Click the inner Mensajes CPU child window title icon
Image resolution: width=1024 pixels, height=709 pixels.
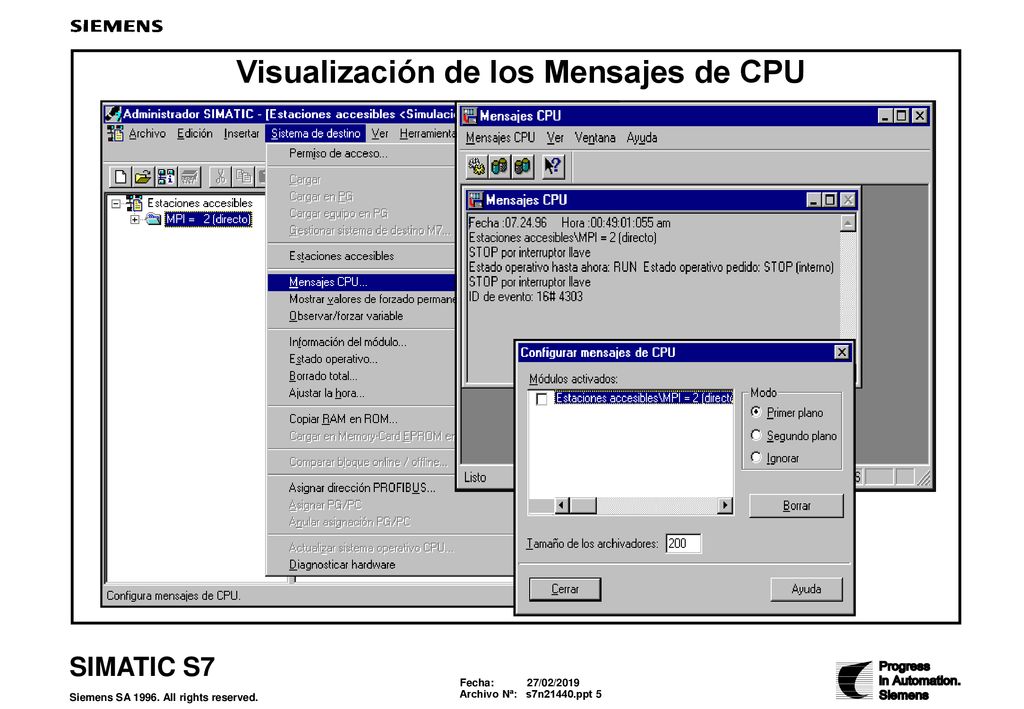(475, 200)
